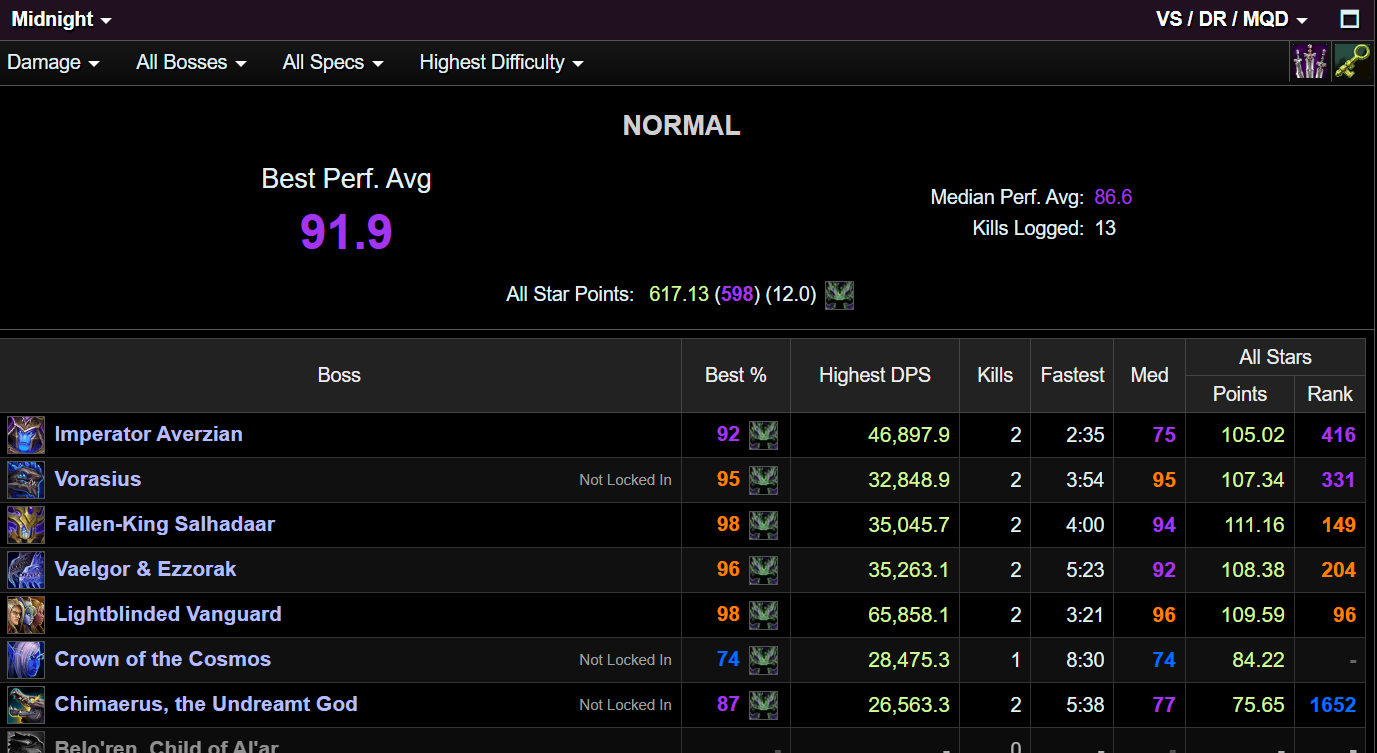Image resolution: width=1377 pixels, height=753 pixels.
Task: Click the golden key Mythic+ icon
Action: pyautogui.click(x=1351, y=62)
